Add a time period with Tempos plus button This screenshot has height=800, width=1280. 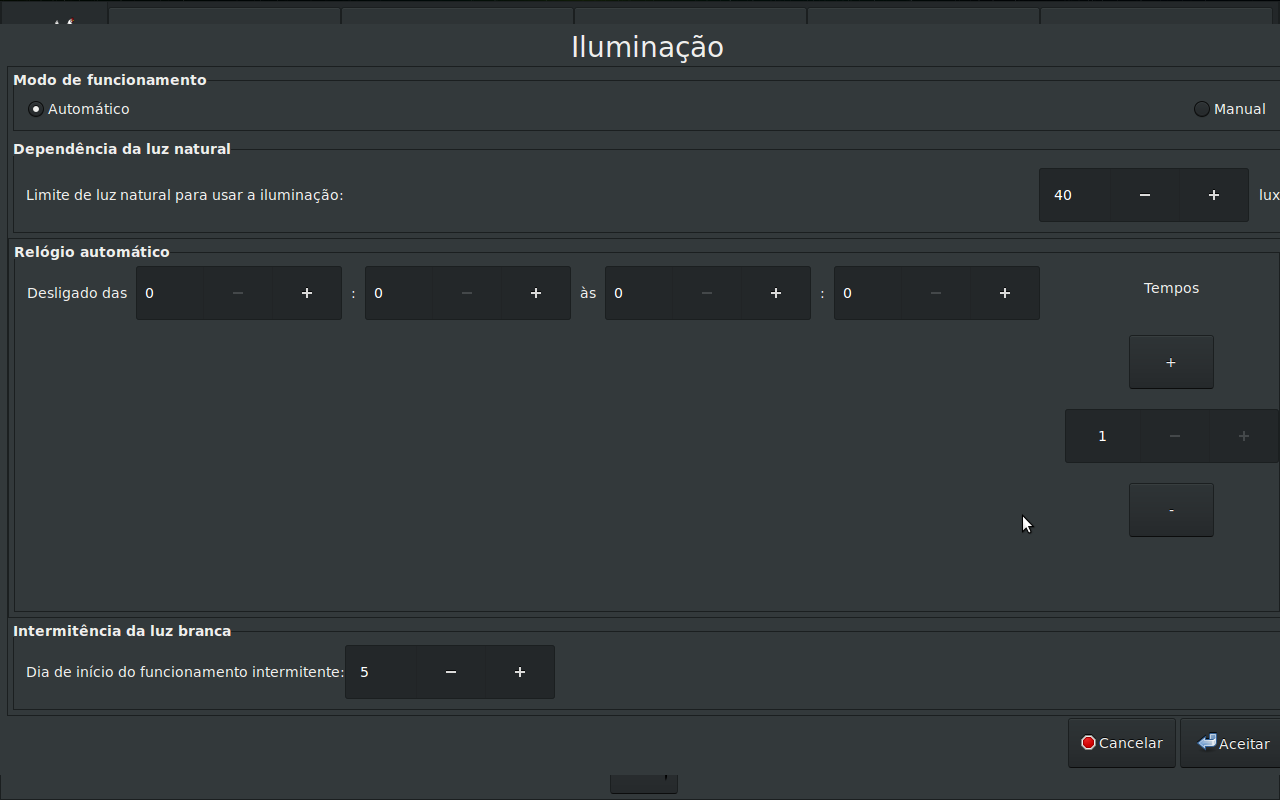pos(1171,362)
